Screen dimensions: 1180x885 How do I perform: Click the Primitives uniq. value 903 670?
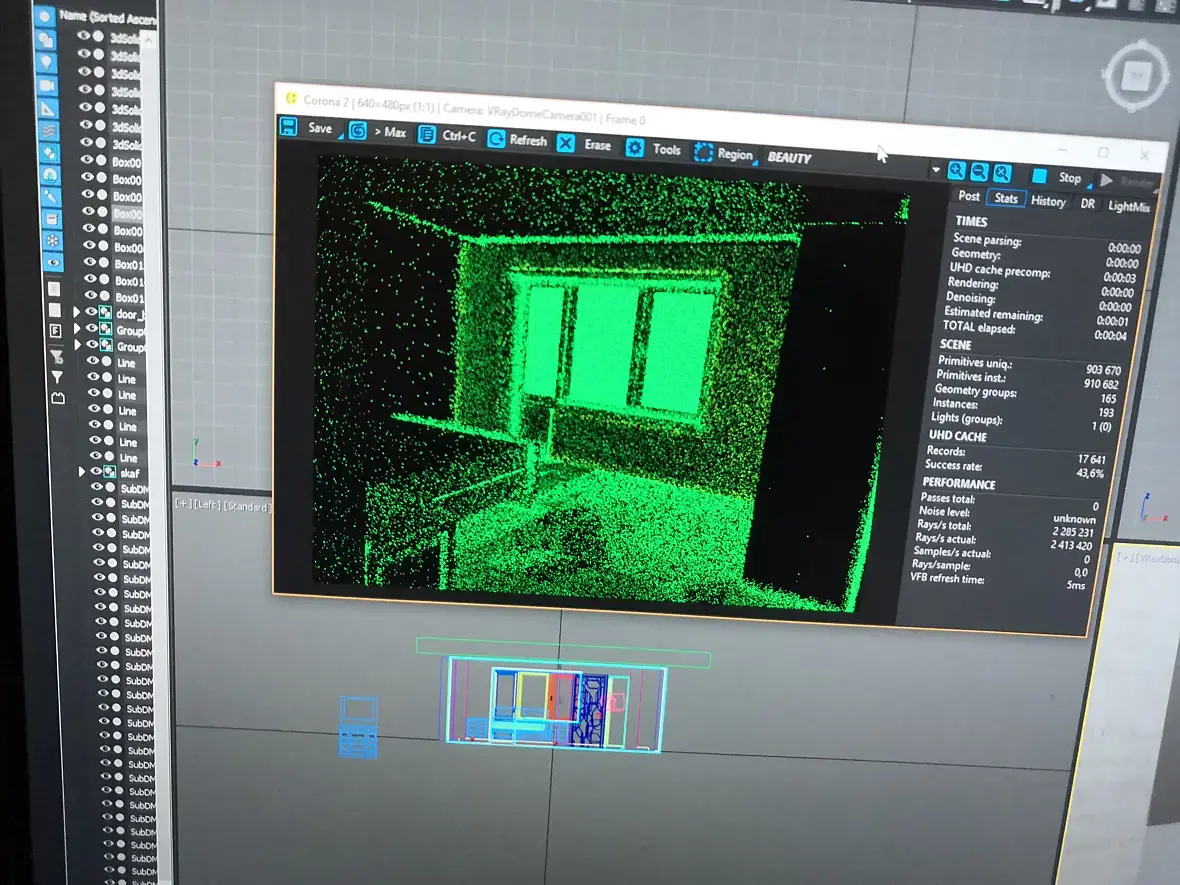(x=1103, y=370)
